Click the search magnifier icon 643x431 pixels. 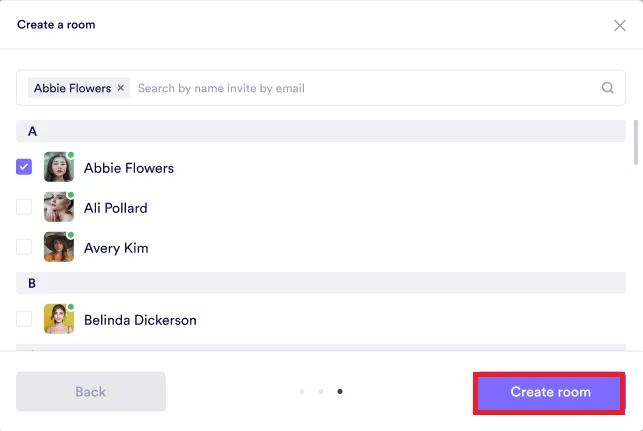607,88
